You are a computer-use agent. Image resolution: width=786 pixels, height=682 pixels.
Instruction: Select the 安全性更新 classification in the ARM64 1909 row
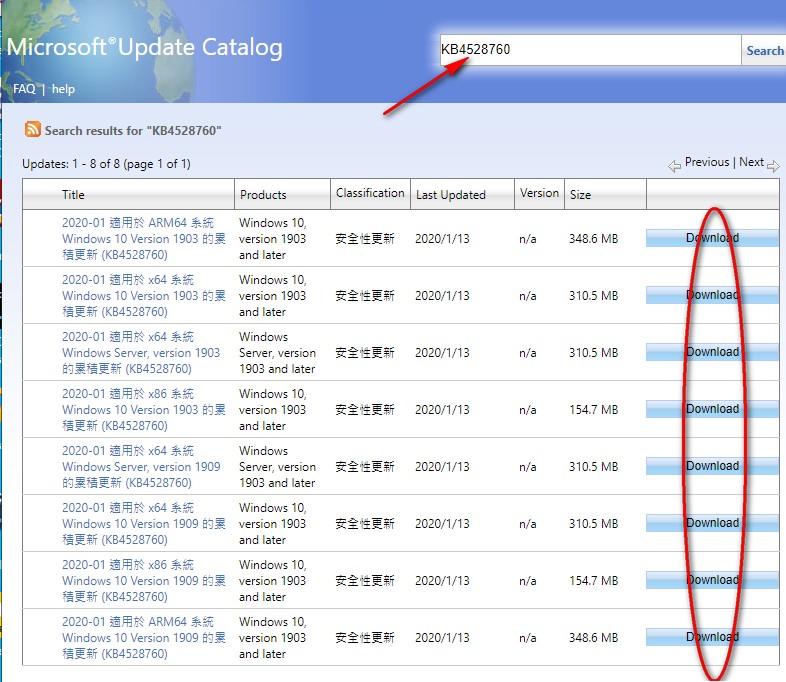(365, 638)
